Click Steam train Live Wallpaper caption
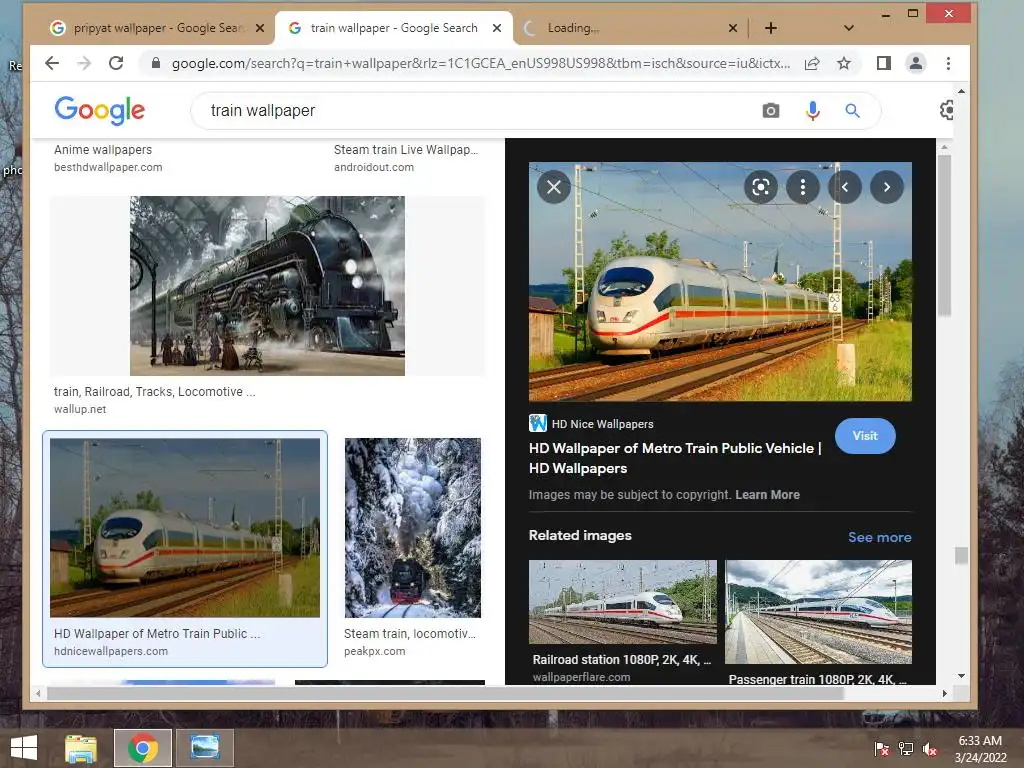This screenshot has width=1024, height=768. coord(406,150)
